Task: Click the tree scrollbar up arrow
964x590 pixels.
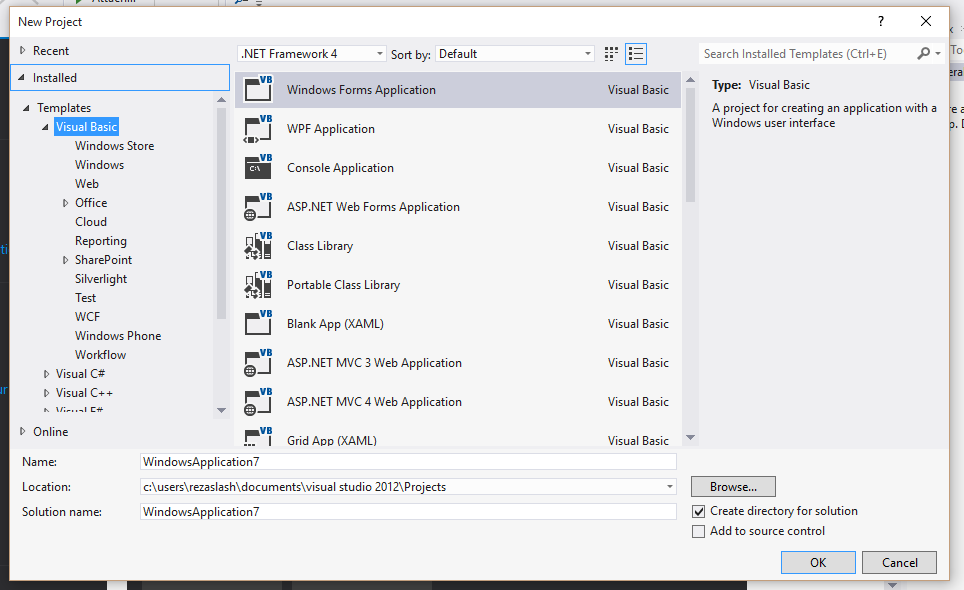Action: click(221, 100)
